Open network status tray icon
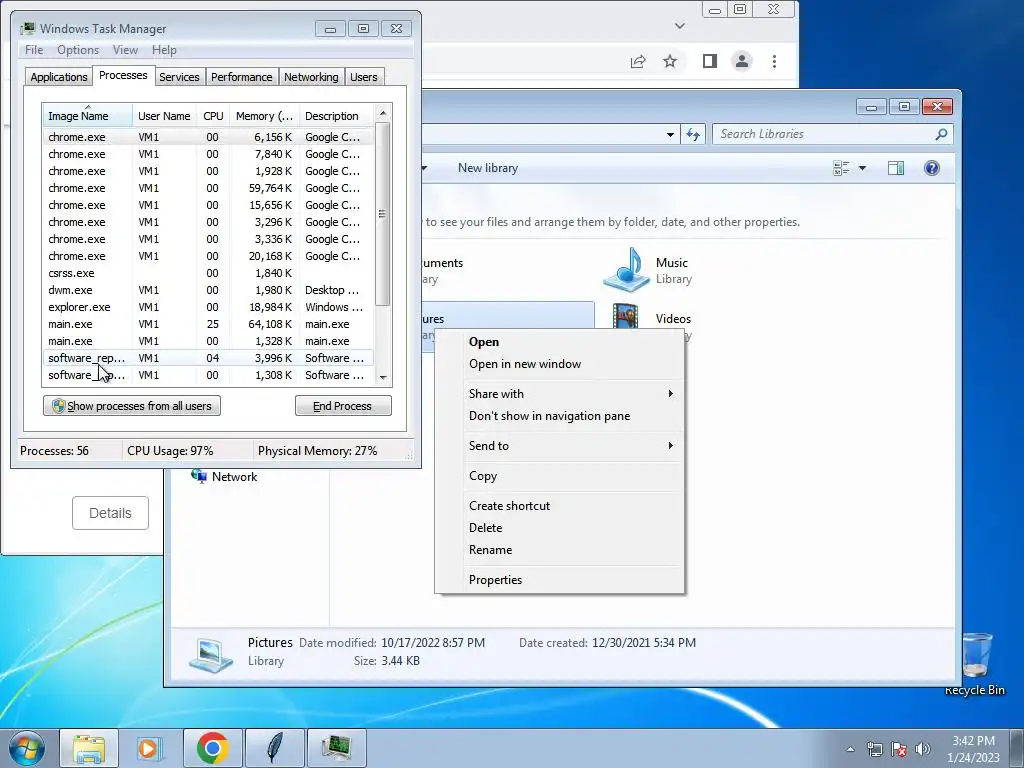 tap(874, 749)
